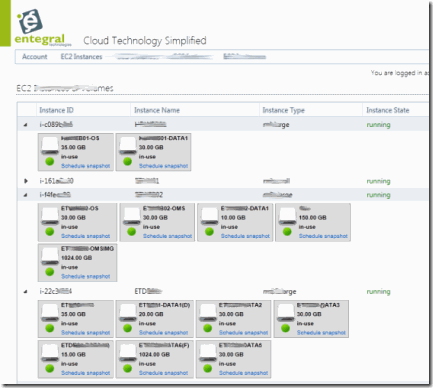
Task: Click disk icon of DATA1(D) 20.00 GB volume
Action: 128,313
